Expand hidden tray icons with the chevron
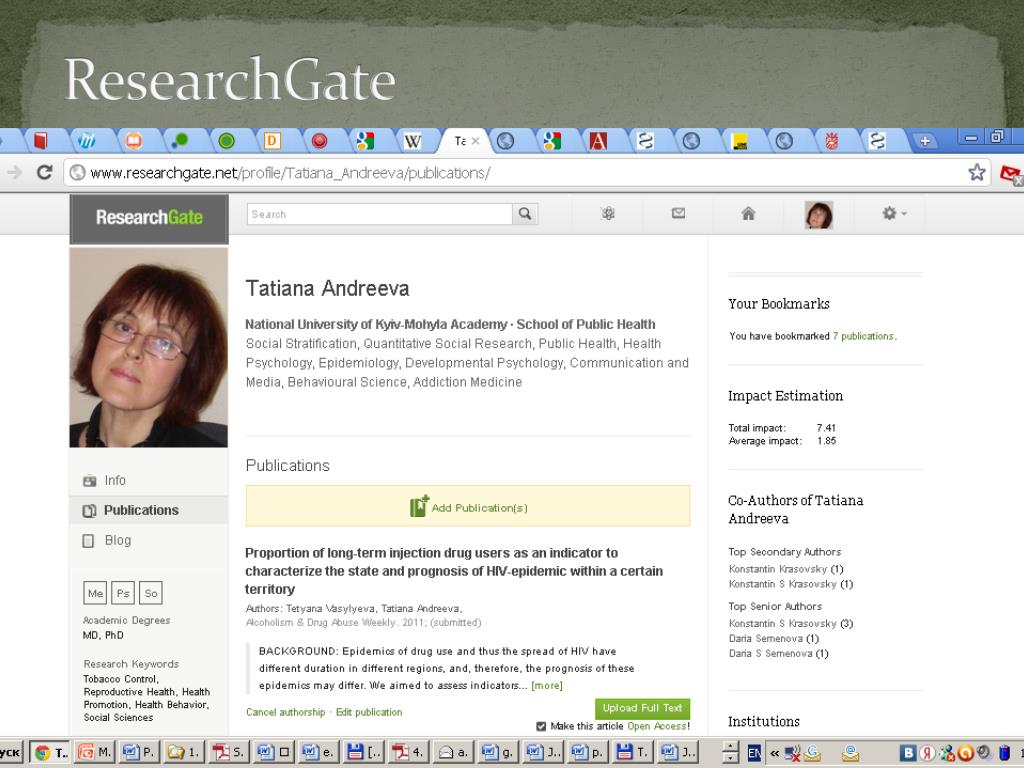This screenshot has width=1024, height=768. coord(774,753)
